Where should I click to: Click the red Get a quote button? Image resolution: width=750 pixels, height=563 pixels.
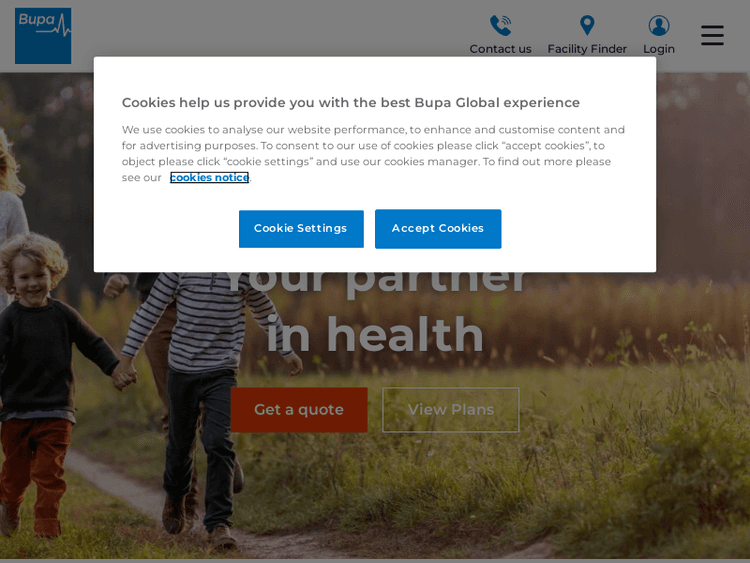tap(299, 410)
